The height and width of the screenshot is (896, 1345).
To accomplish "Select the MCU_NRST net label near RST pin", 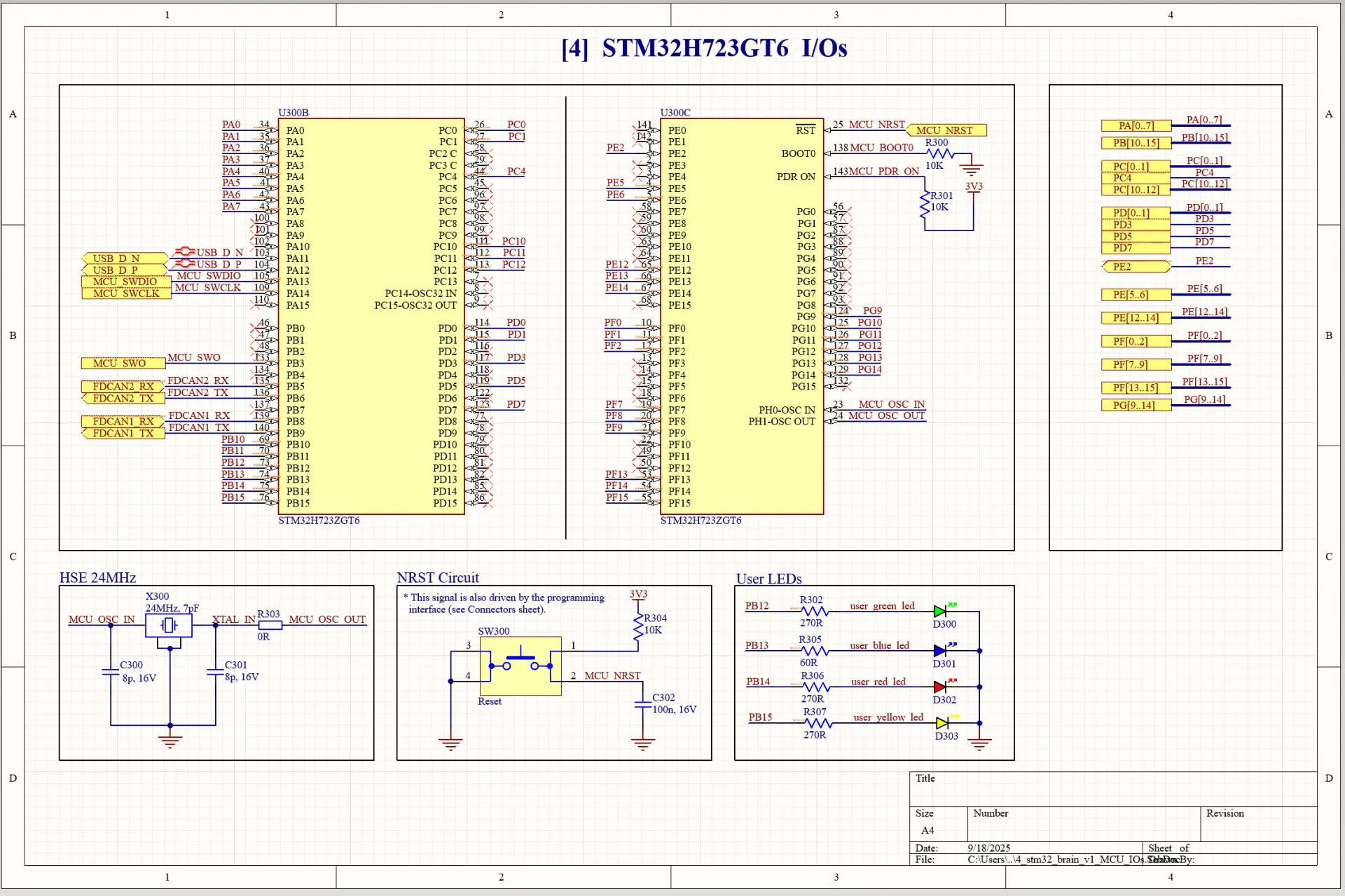I will coord(946,130).
